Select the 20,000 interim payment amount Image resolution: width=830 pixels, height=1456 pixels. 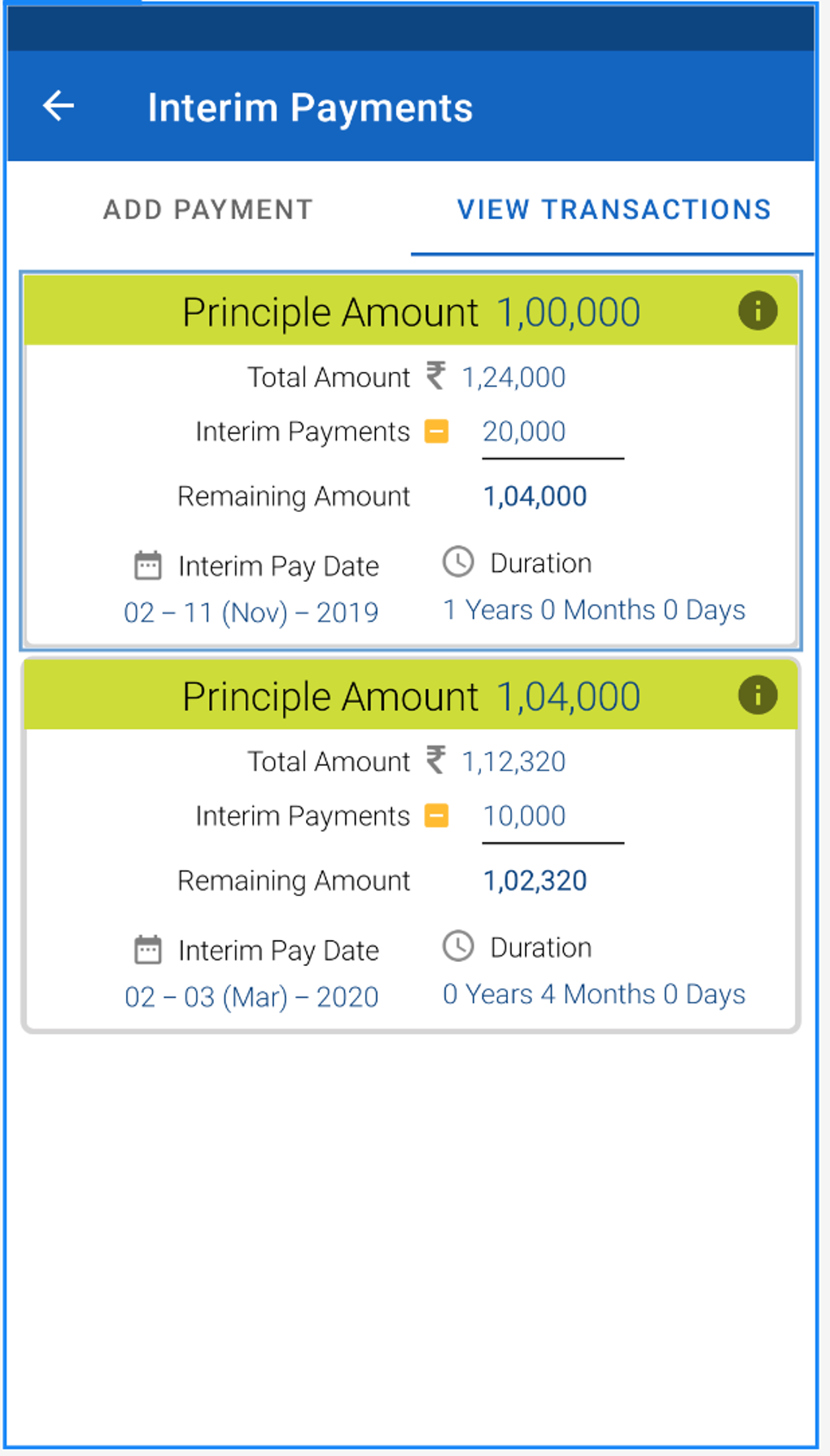click(x=524, y=431)
